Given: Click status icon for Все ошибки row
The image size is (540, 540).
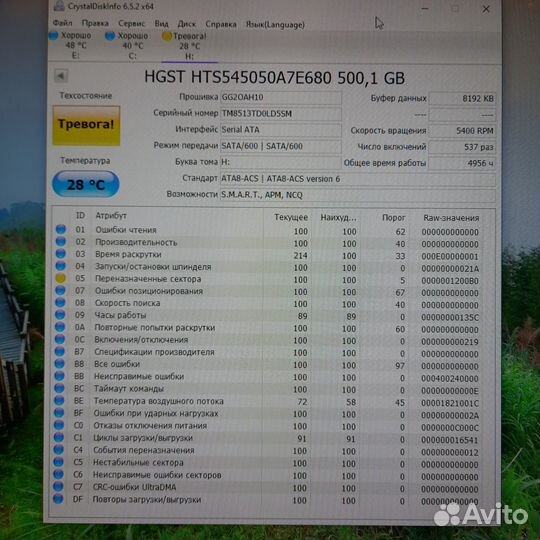Looking at the screenshot, I should pyautogui.click(x=60, y=364).
